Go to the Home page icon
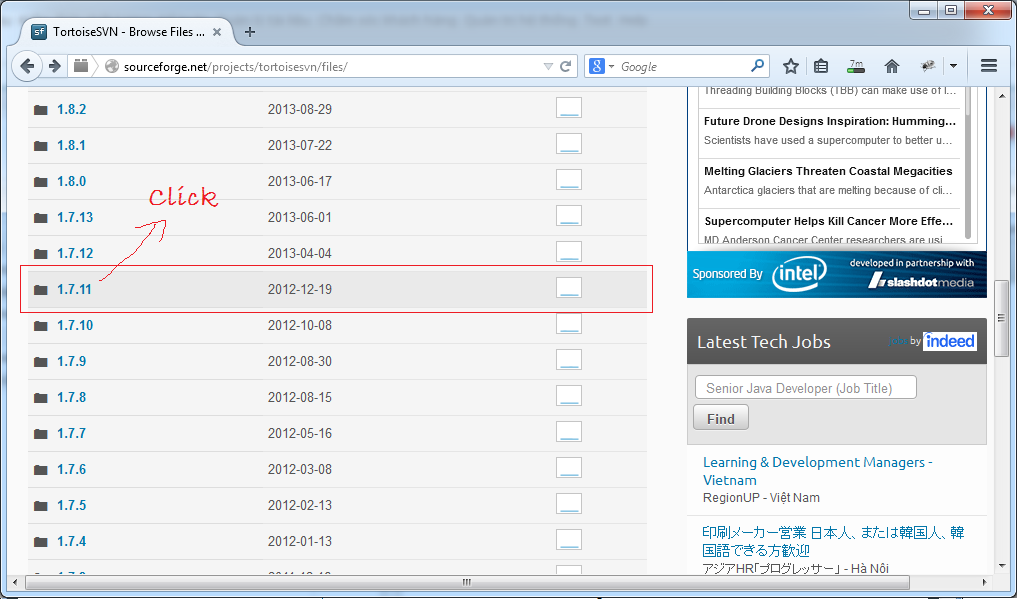 (x=892, y=66)
